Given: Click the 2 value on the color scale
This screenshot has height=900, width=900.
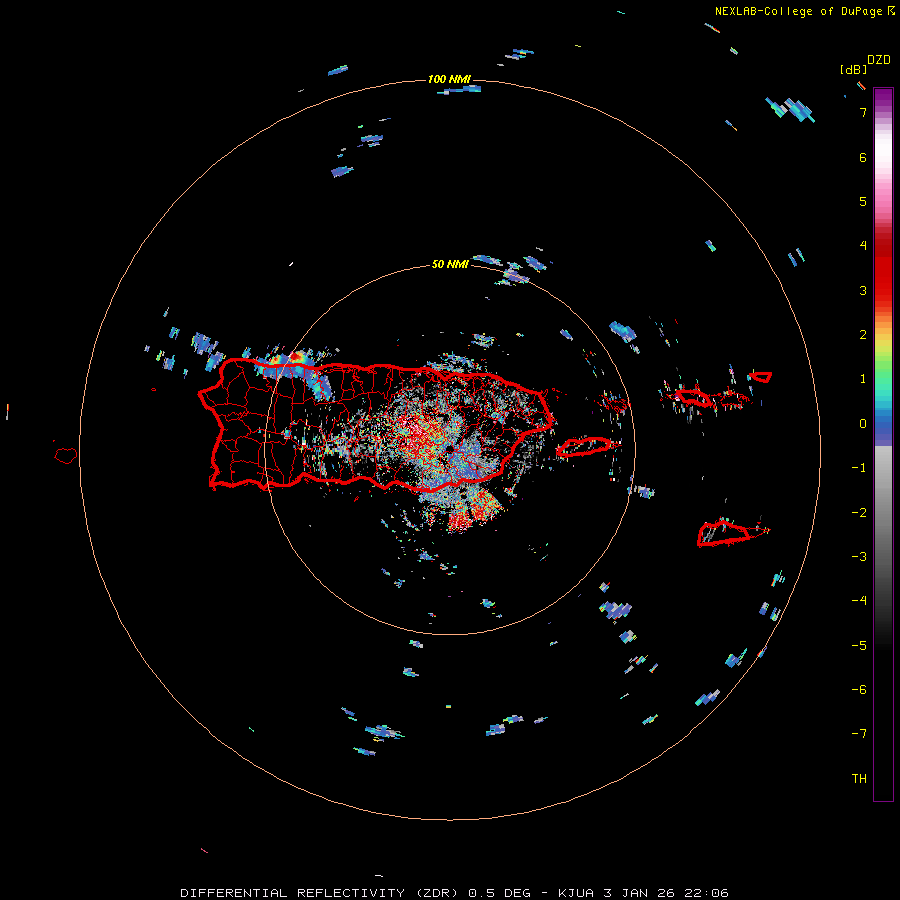Looking at the screenshot, I should pyautogui.click(x=863, y=335).
